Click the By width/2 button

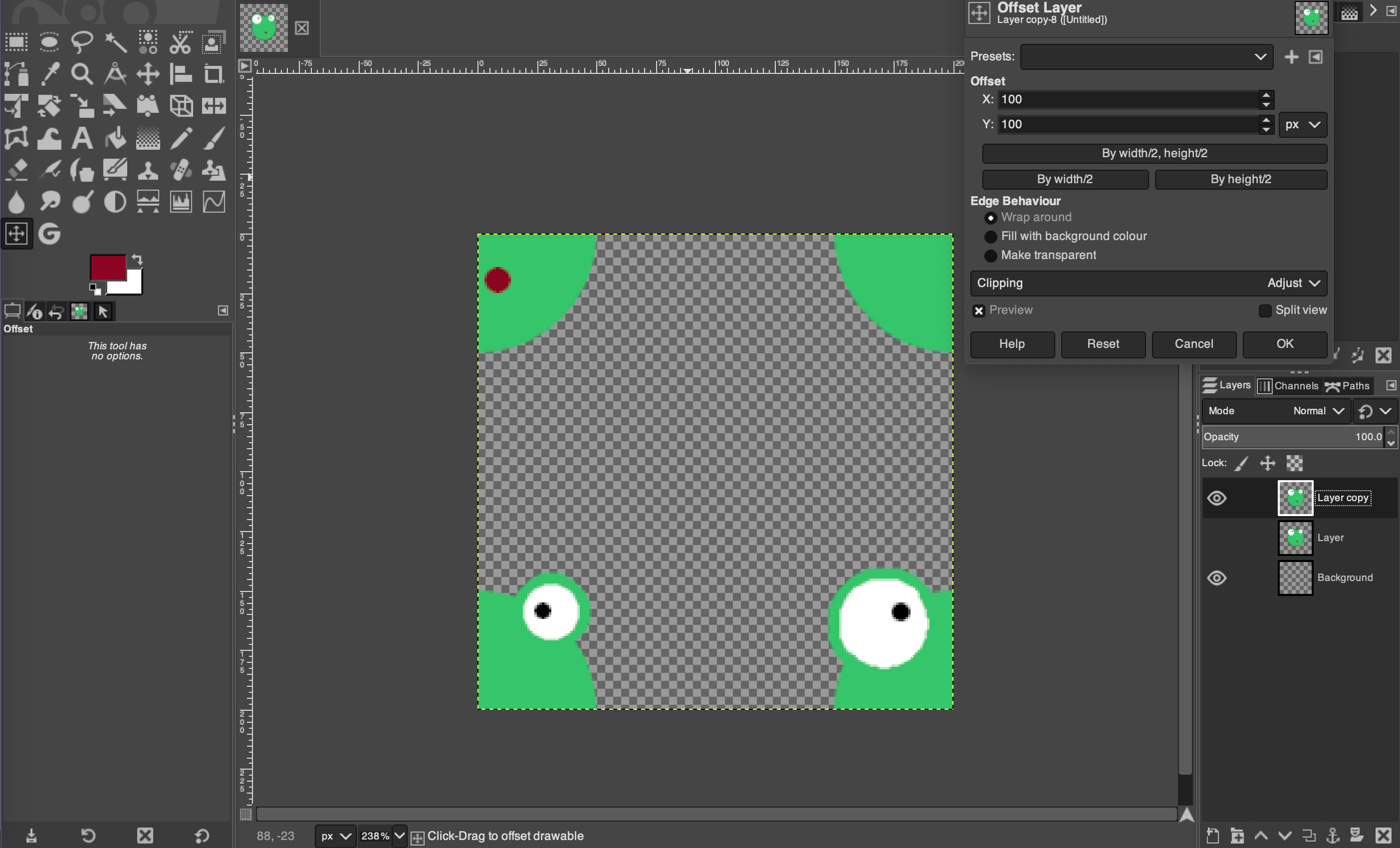coord(1065,180)
